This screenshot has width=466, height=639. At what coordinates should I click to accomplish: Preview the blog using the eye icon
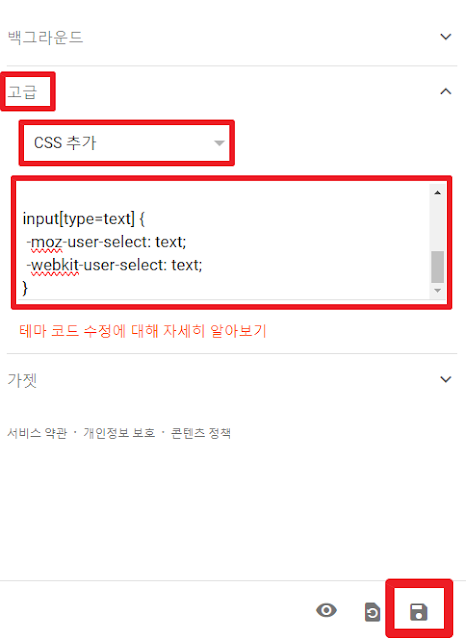(327, 610)
